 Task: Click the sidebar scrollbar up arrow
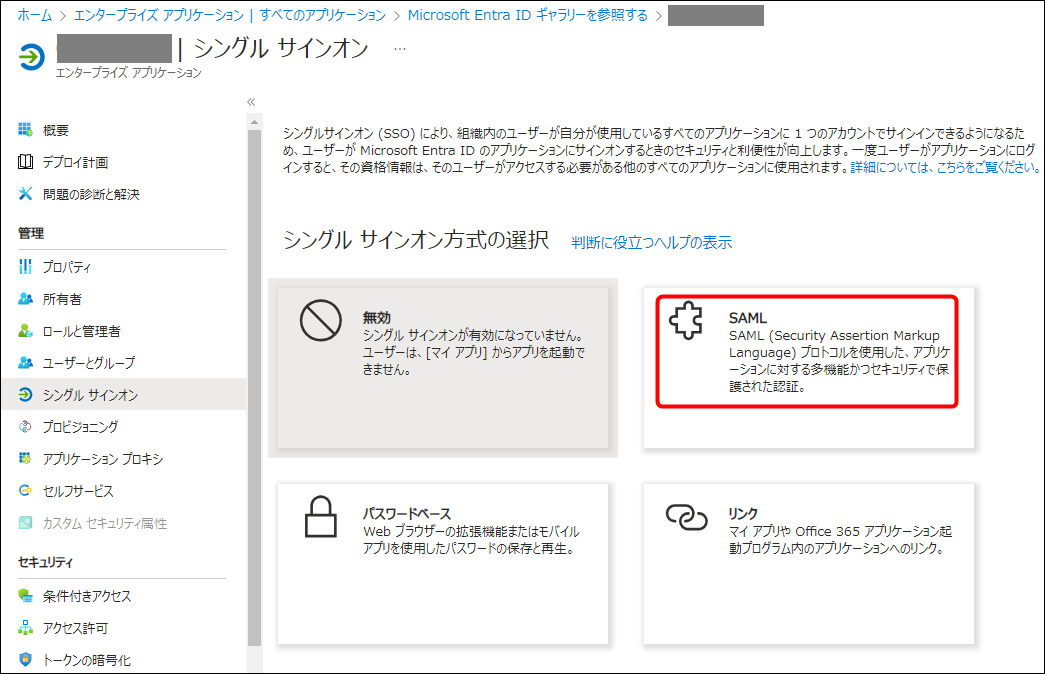coord(254,123)
